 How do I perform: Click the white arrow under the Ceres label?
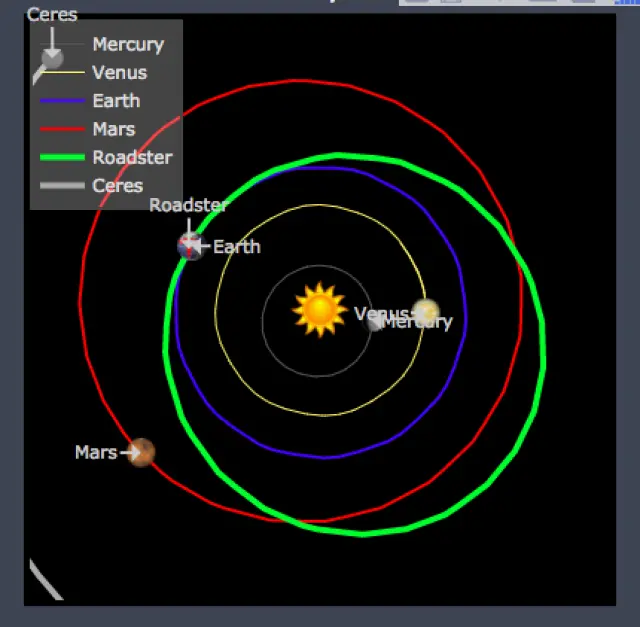click(x=51, y=38)
